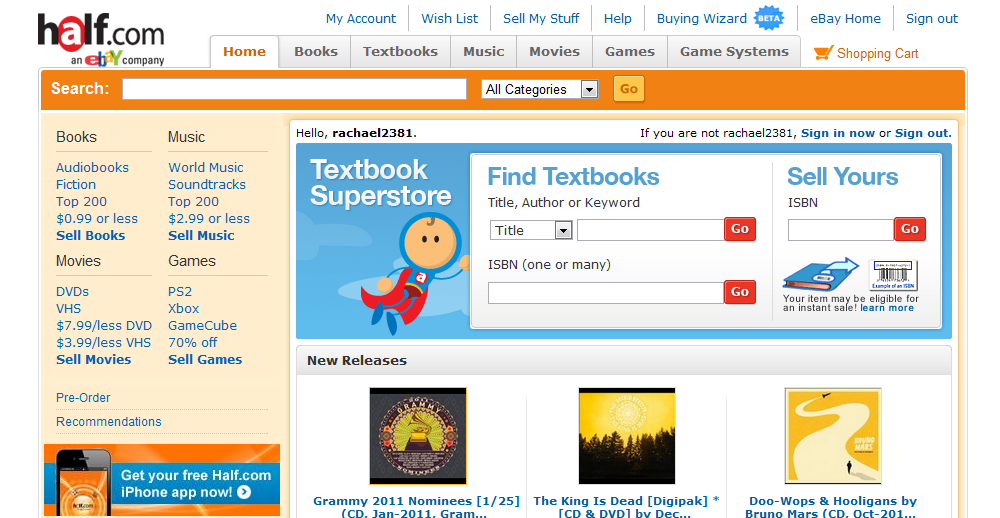This screenshot has width=1000, height=518.
Task: Open Doo-Wops & Hooligans album cover
Action: [x=833, y=436]
